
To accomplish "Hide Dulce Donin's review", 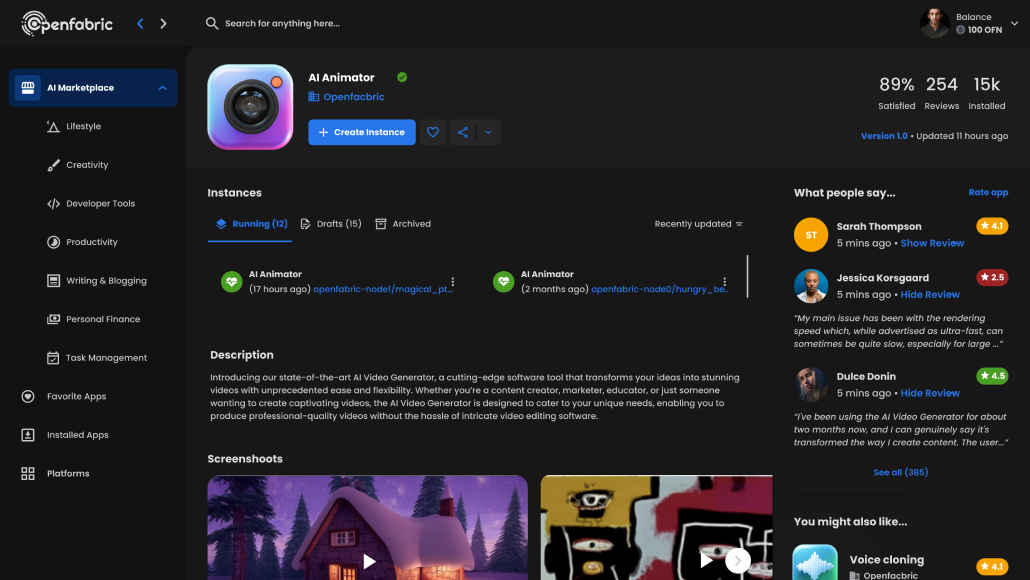I will tap(930, 393).
